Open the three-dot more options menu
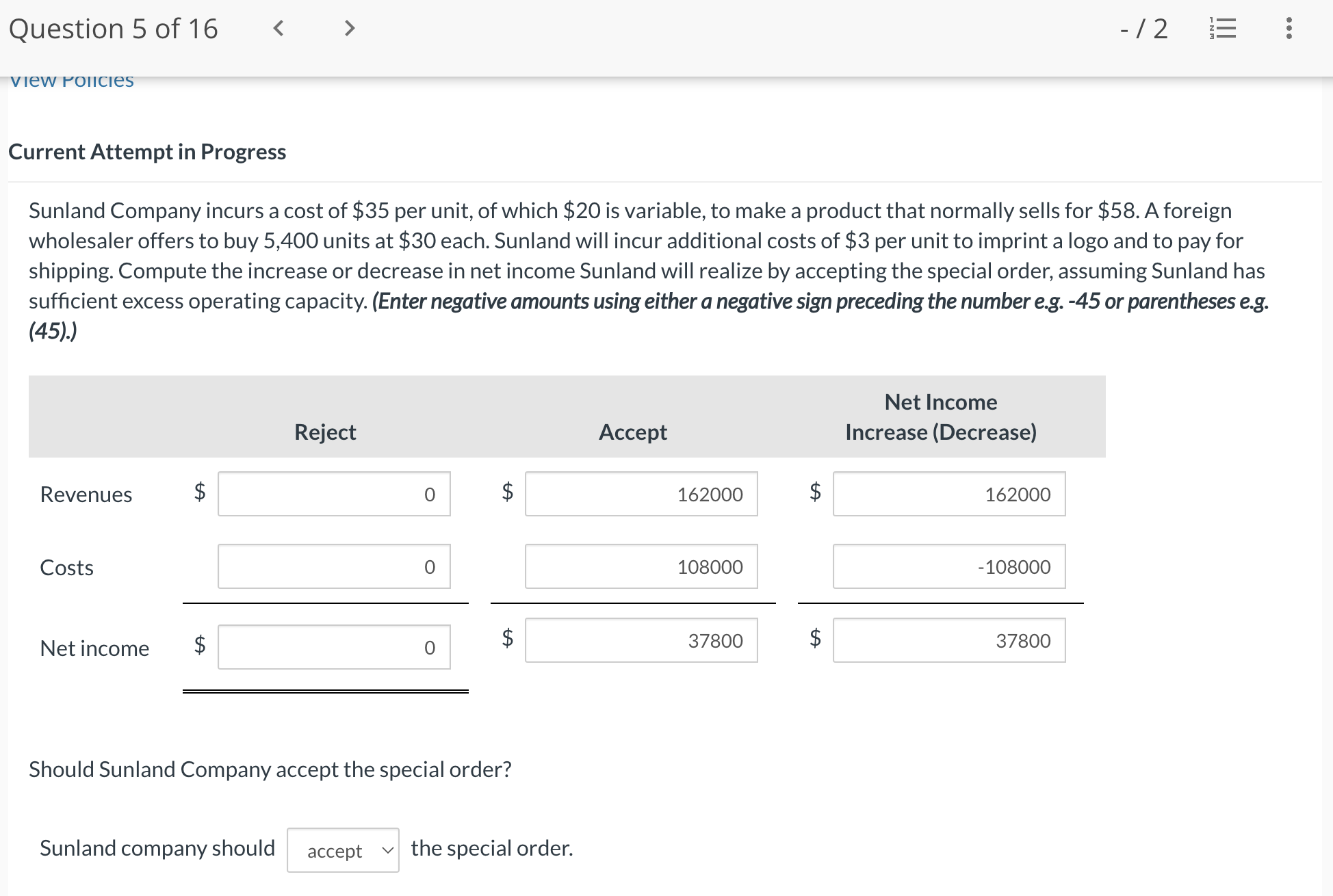Viewport: 1333px width, 896px height. click(x=1289, y=29)
